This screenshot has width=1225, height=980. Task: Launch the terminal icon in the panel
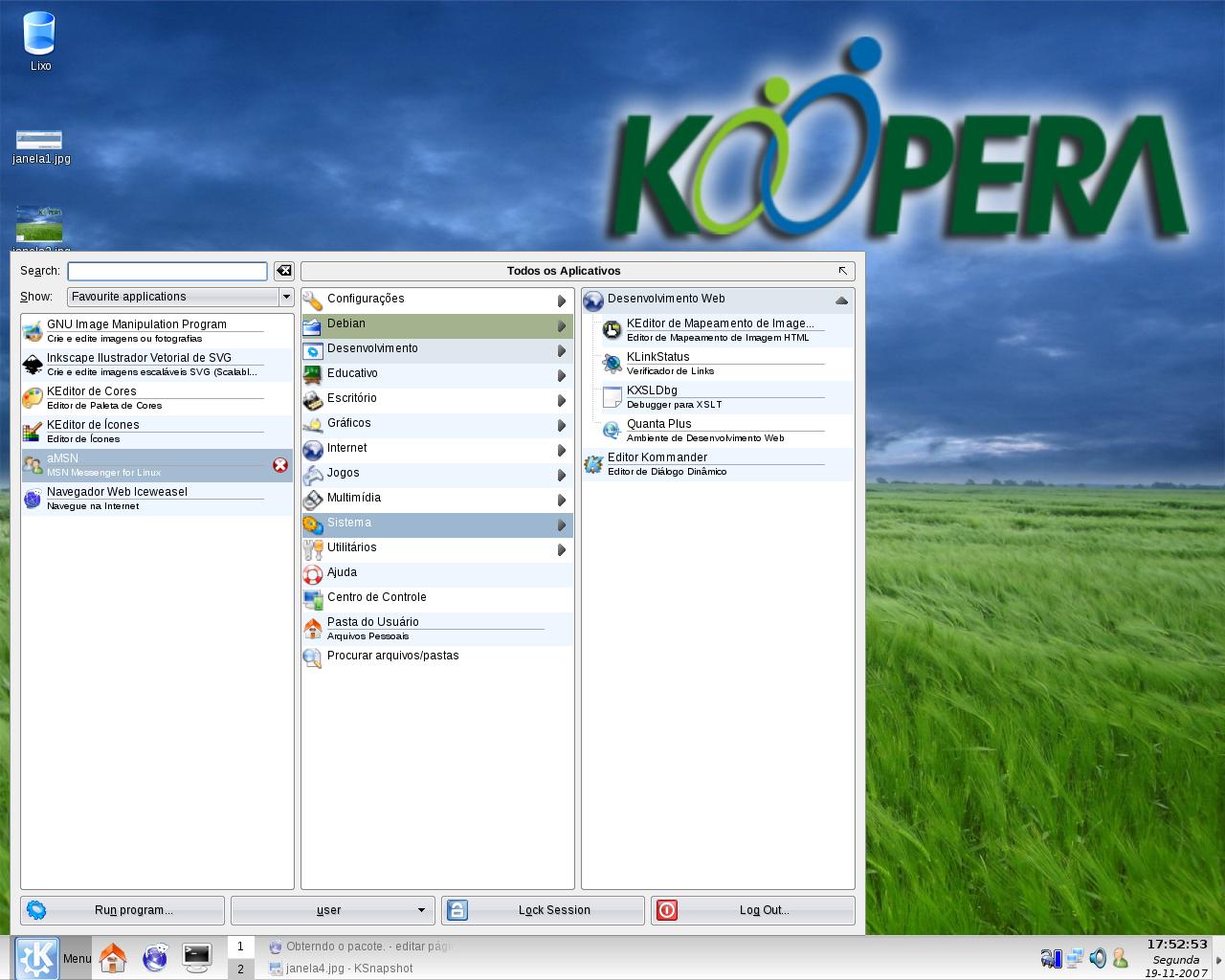[197, 957]
